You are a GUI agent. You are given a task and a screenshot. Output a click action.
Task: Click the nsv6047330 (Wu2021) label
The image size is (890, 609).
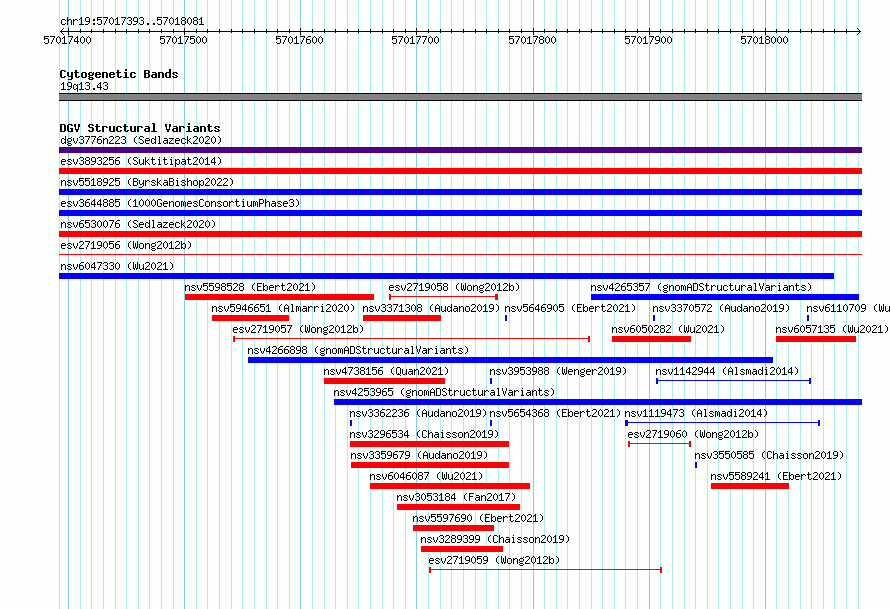117,266
